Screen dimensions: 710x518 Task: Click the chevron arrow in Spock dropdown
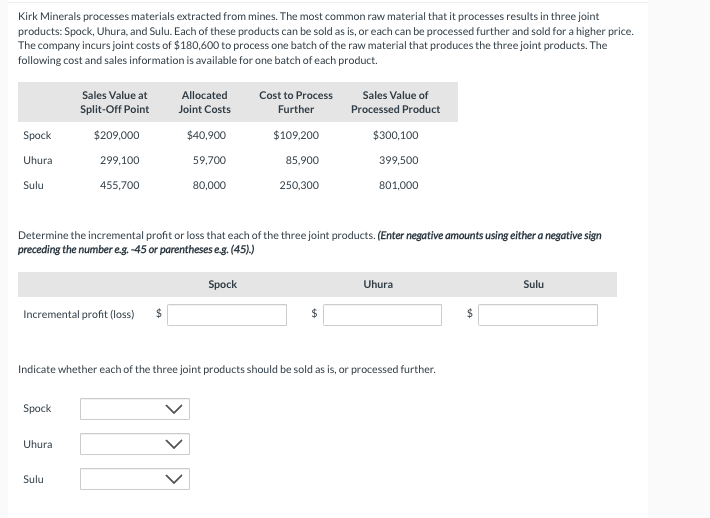174,409
